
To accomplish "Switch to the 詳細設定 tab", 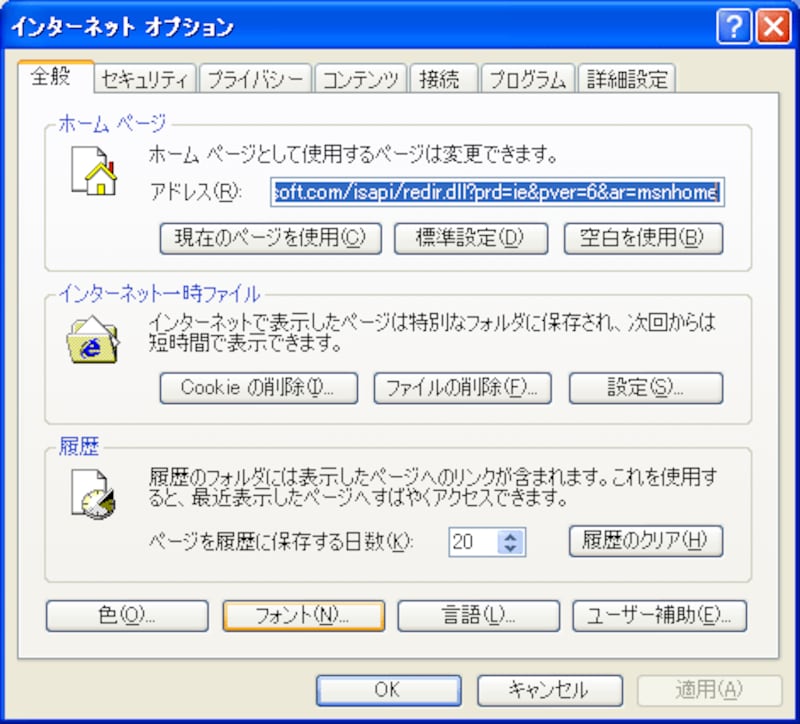I will [627, 79].
